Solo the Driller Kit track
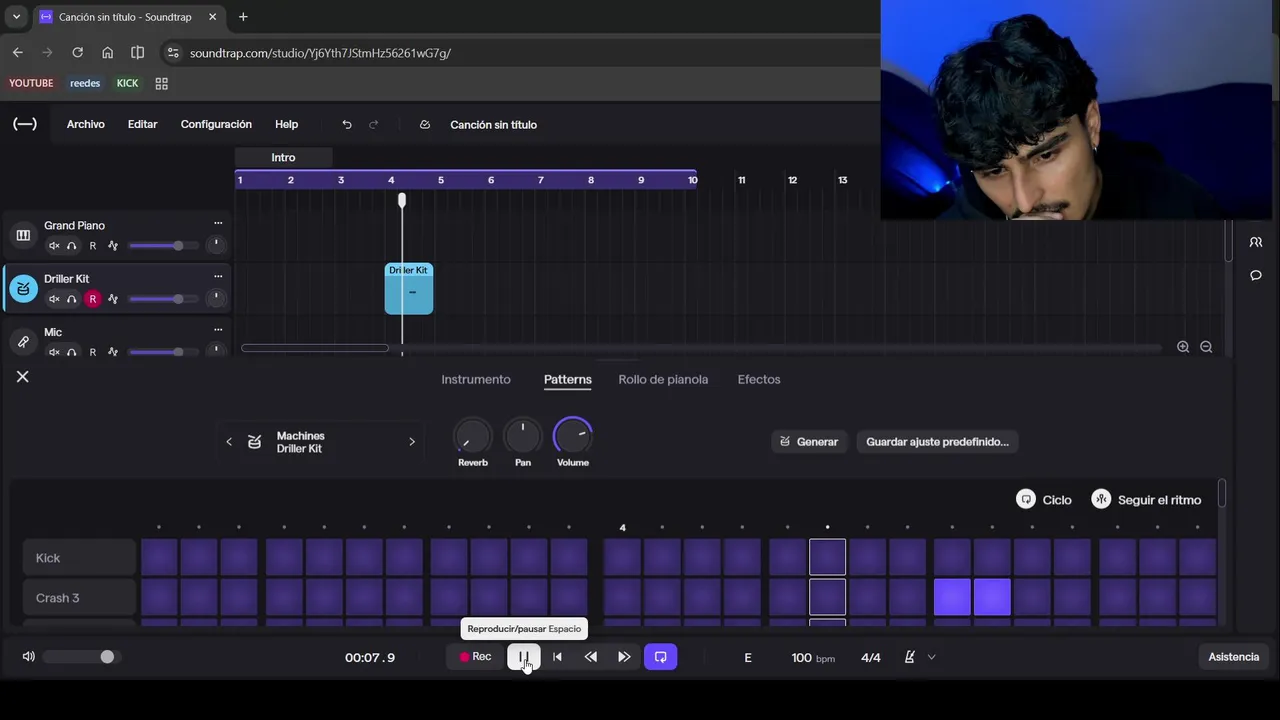 point(72,299)
